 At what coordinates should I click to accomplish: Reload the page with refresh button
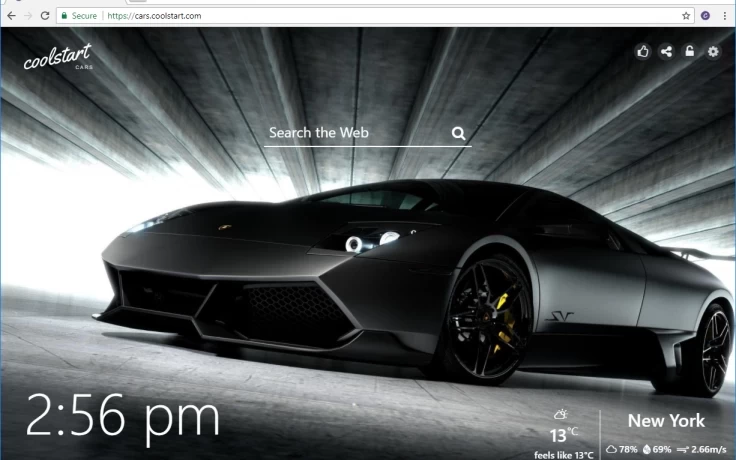pyautogui.click(x=45, y=16)
